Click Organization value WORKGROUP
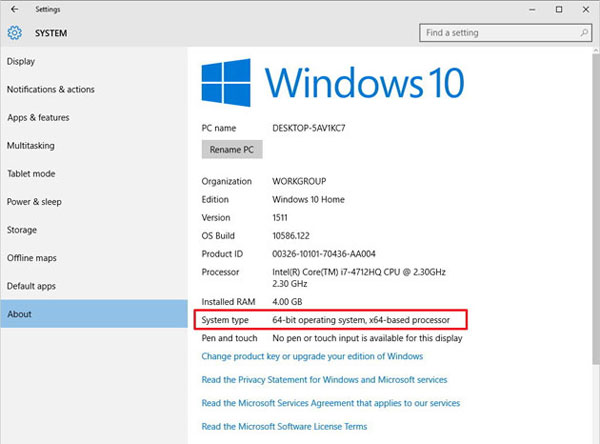The image size is (600, 444). click(x=299, y=181)
